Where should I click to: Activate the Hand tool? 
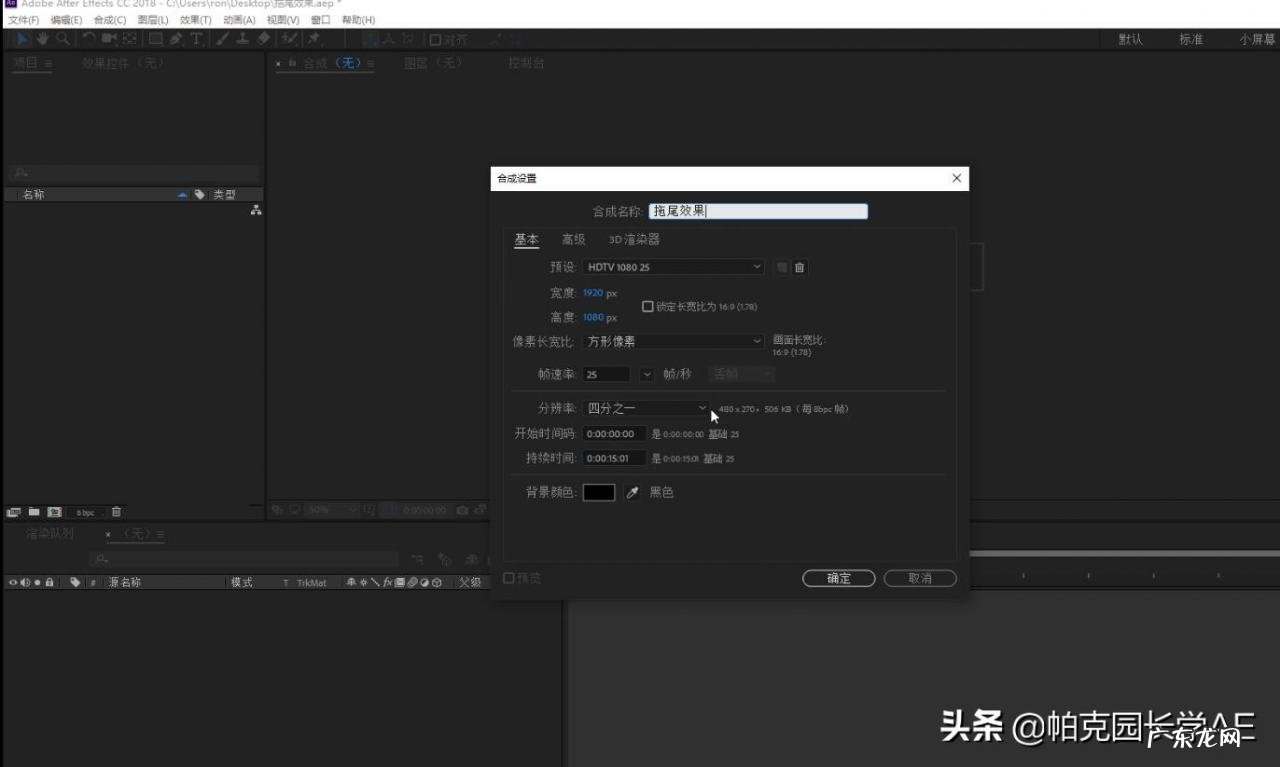pos(41,39)
